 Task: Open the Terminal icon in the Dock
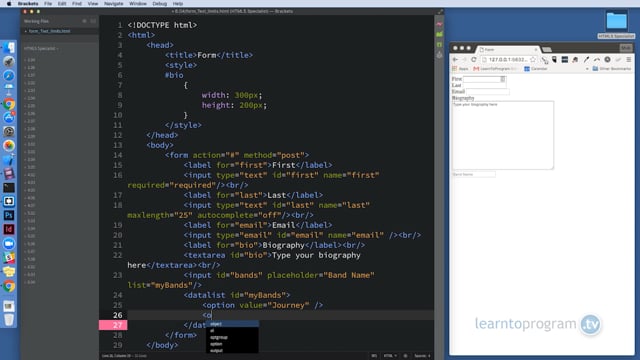point(9,187)
